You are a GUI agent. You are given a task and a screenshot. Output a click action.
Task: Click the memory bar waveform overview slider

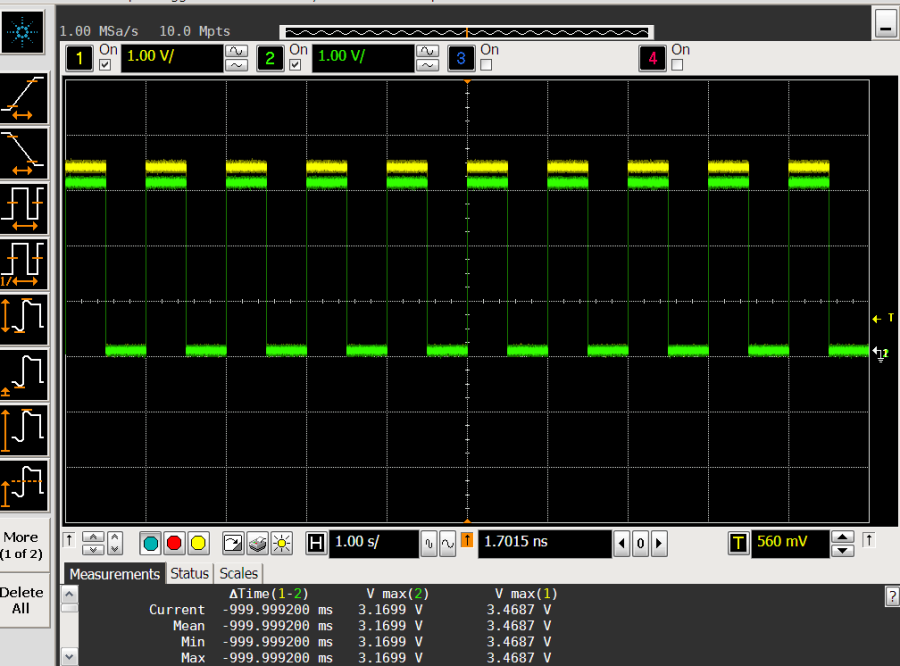tap(466, 32)
